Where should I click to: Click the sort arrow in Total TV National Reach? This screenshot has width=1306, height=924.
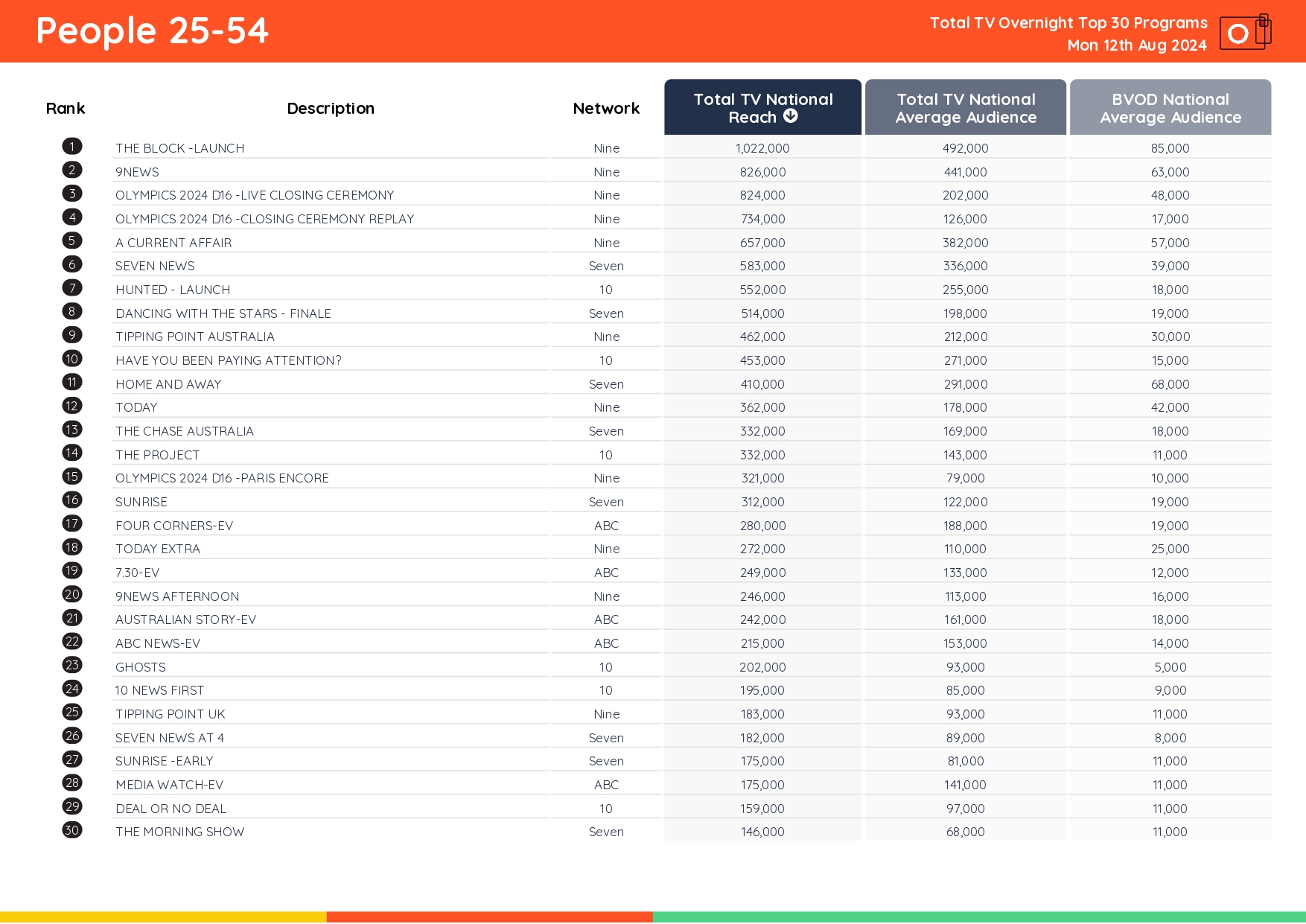point(791,116)
